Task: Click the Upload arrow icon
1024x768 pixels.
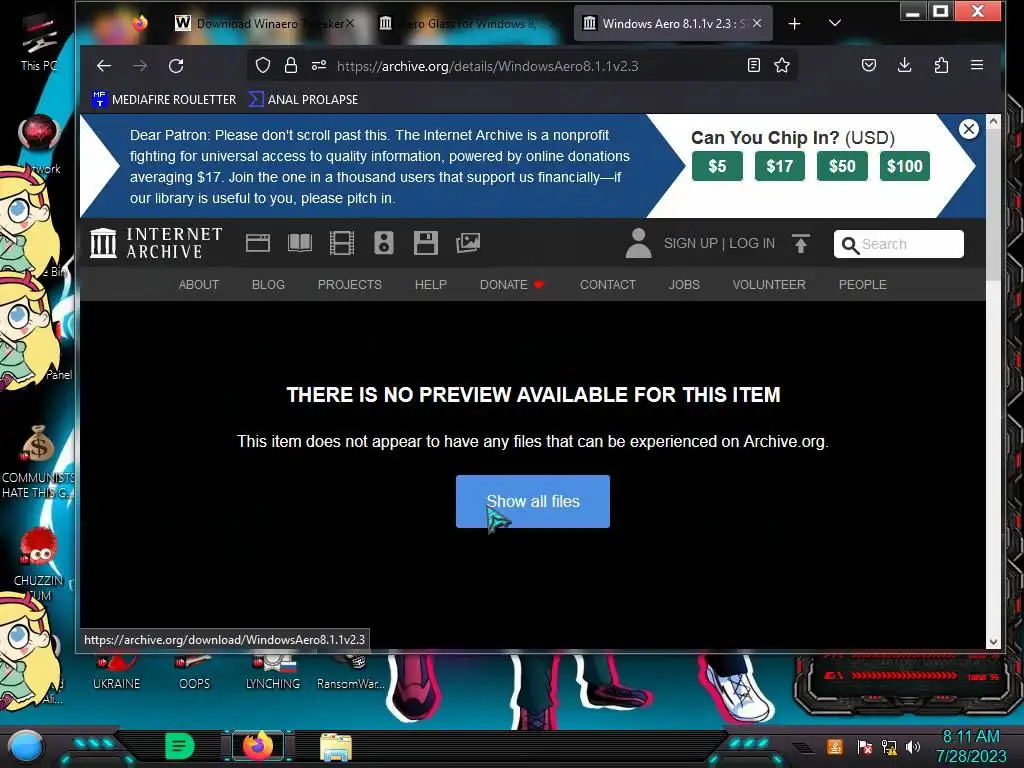Action: tap(801, 243)
